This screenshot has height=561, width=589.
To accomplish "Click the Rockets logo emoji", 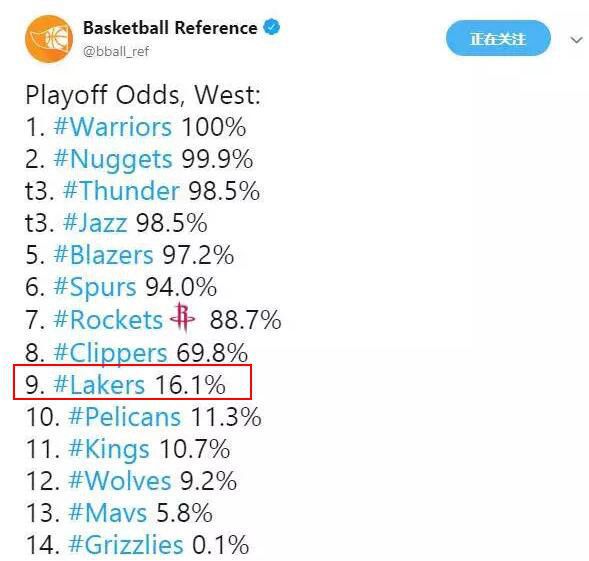I will pos(183,318).
